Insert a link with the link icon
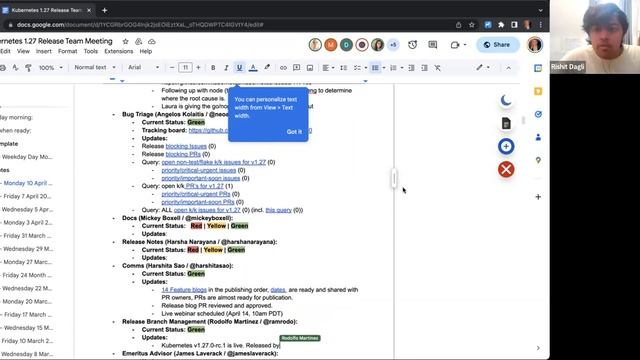The width and height of the screenshot is (640, 360). [283, 68]
